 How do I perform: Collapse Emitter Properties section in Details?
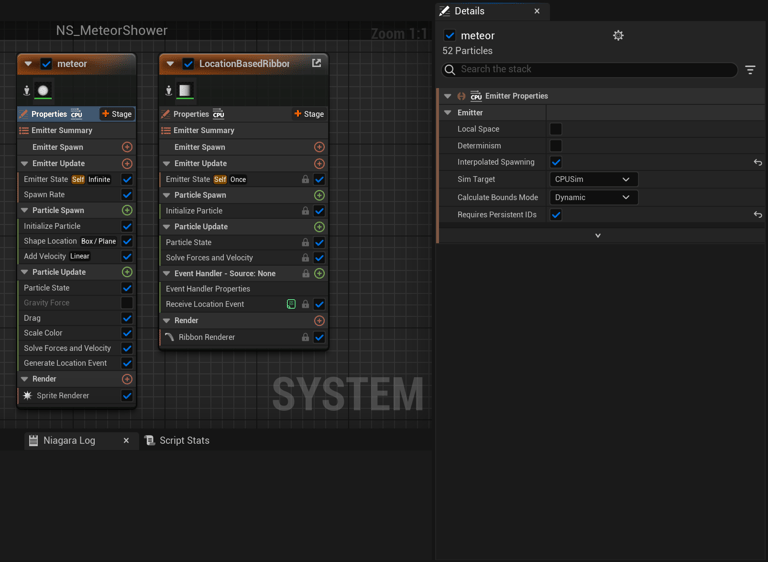coord(447,96)
